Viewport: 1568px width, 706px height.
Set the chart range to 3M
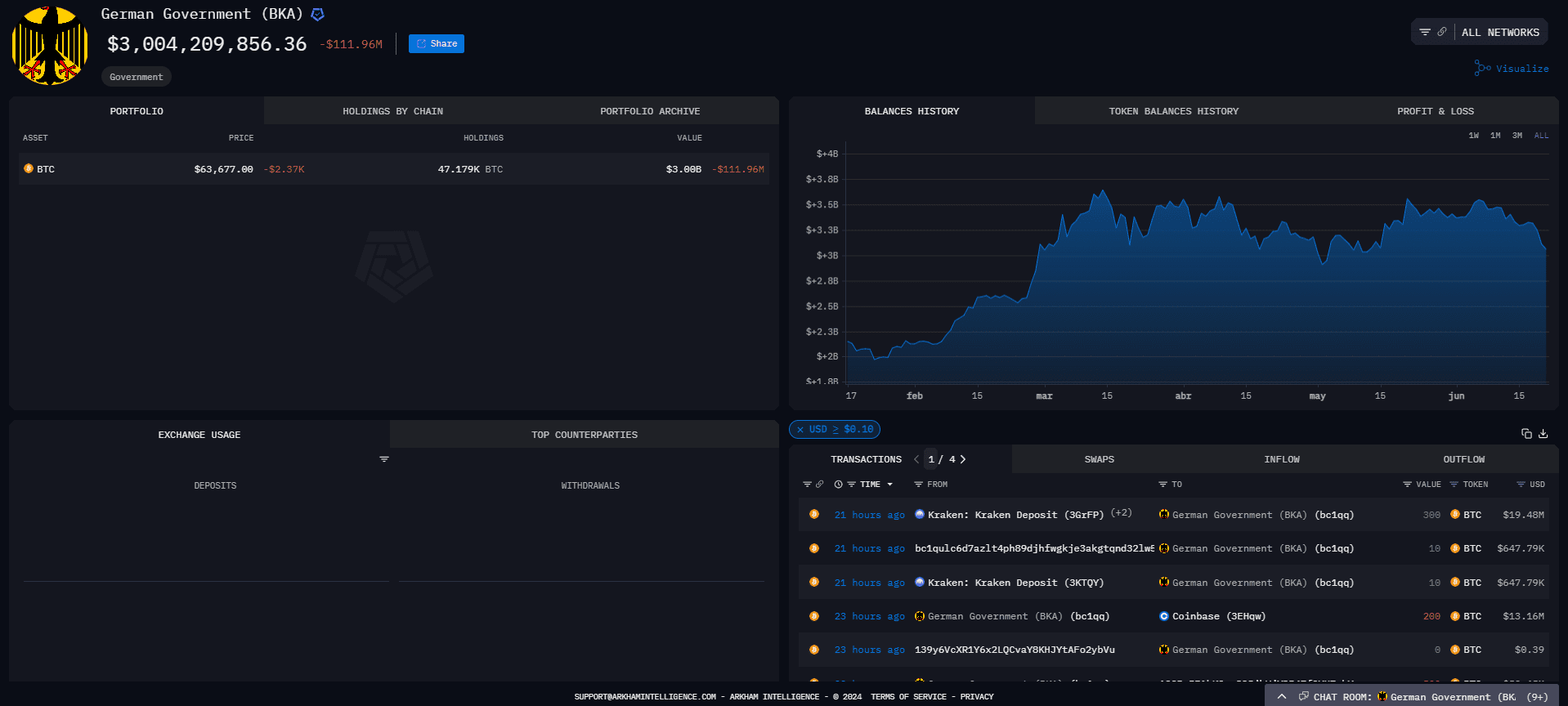tap(1517, 136)
